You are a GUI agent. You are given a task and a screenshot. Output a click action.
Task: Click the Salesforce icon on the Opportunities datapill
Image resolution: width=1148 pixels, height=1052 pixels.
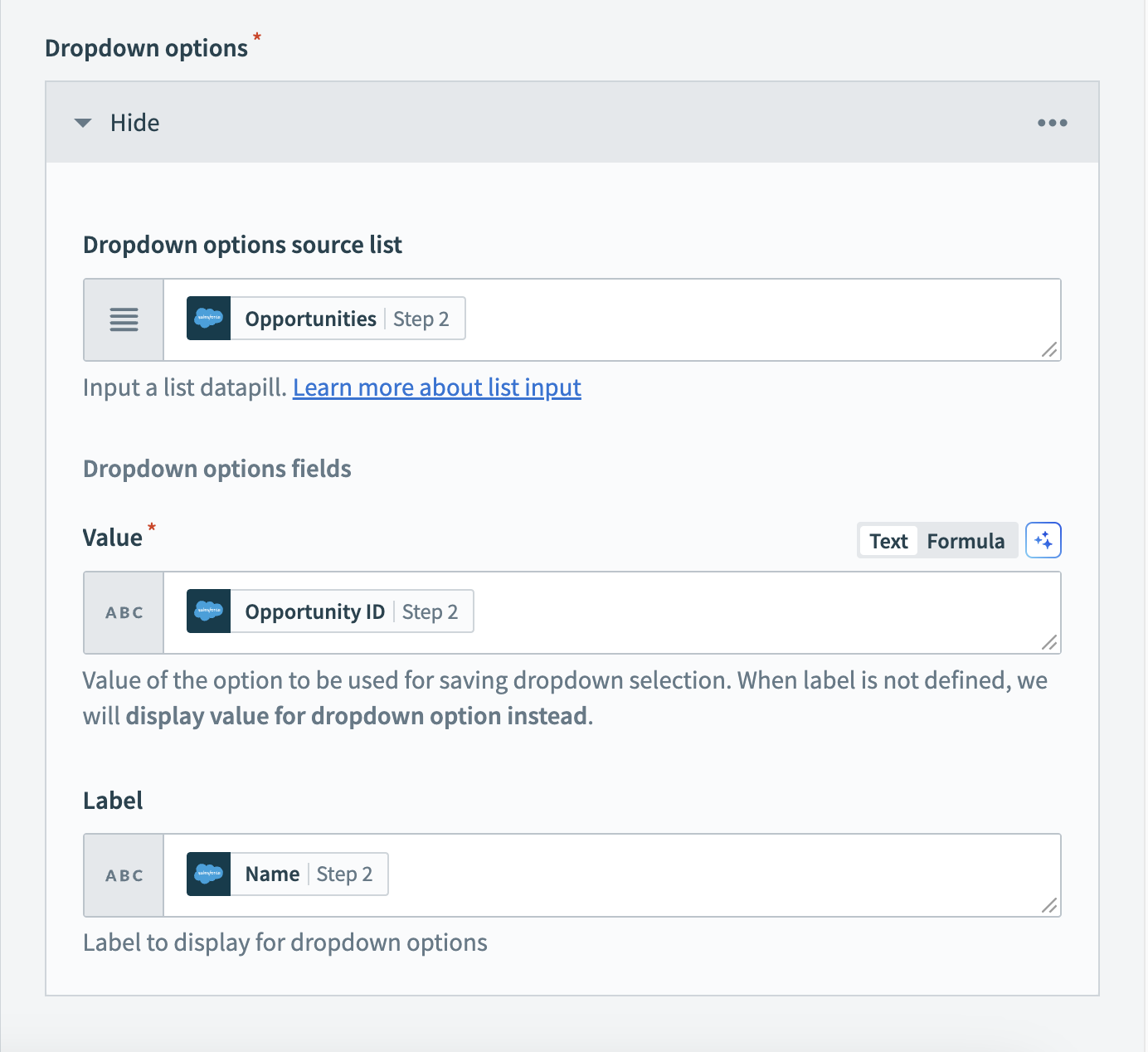(x=208, y=318)
